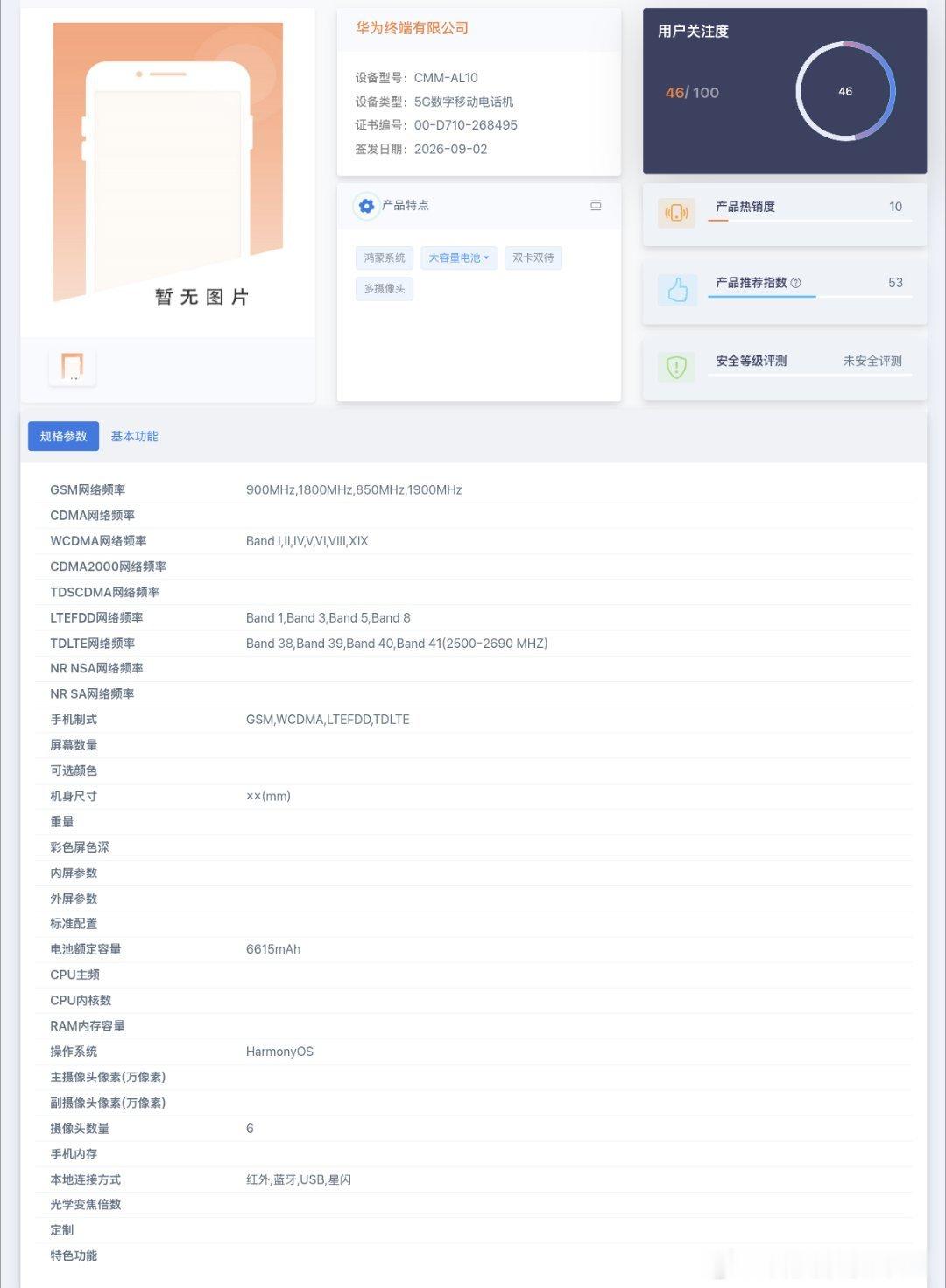Click the 鸿蒙系统 feature tag

(x=385, y=257)
